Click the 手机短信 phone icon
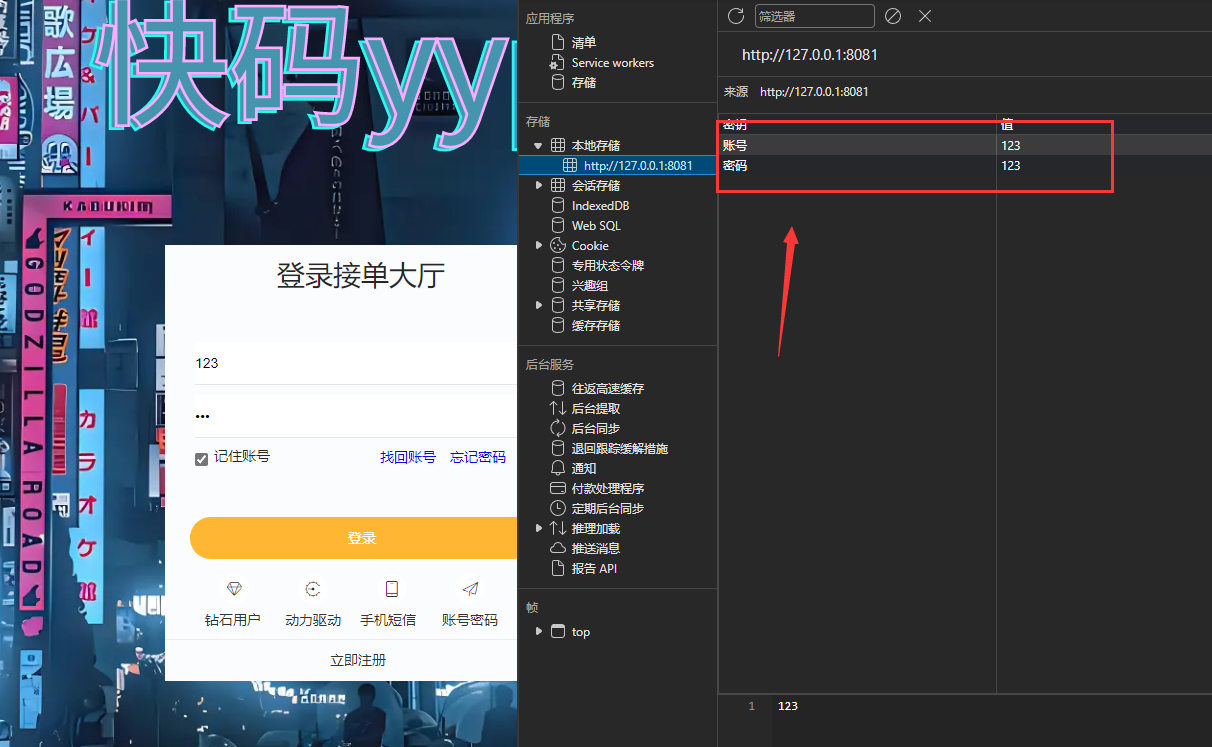1212x747 pixels. click(391, 589)
